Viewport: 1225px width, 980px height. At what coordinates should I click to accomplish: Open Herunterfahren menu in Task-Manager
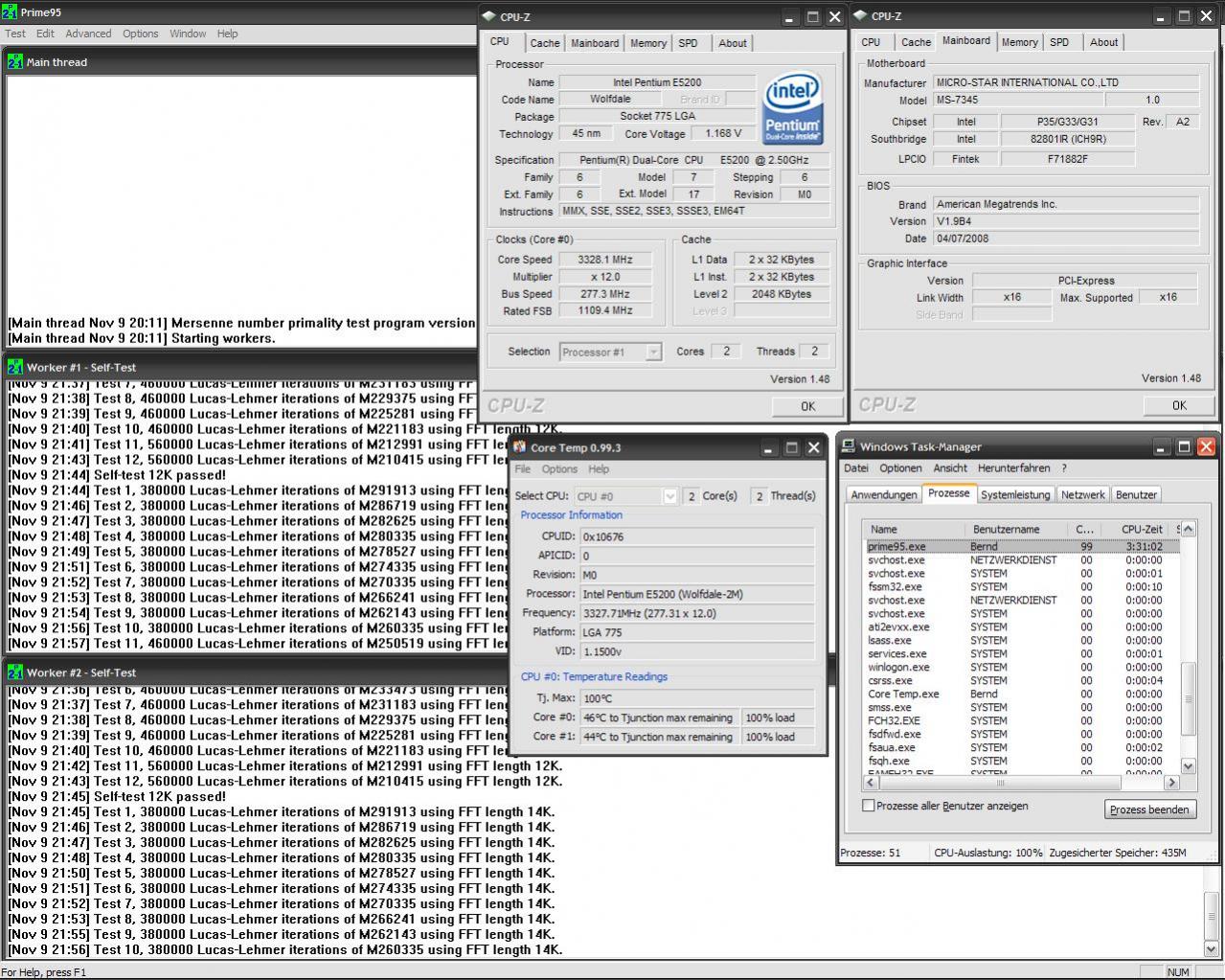(1013, 468)
